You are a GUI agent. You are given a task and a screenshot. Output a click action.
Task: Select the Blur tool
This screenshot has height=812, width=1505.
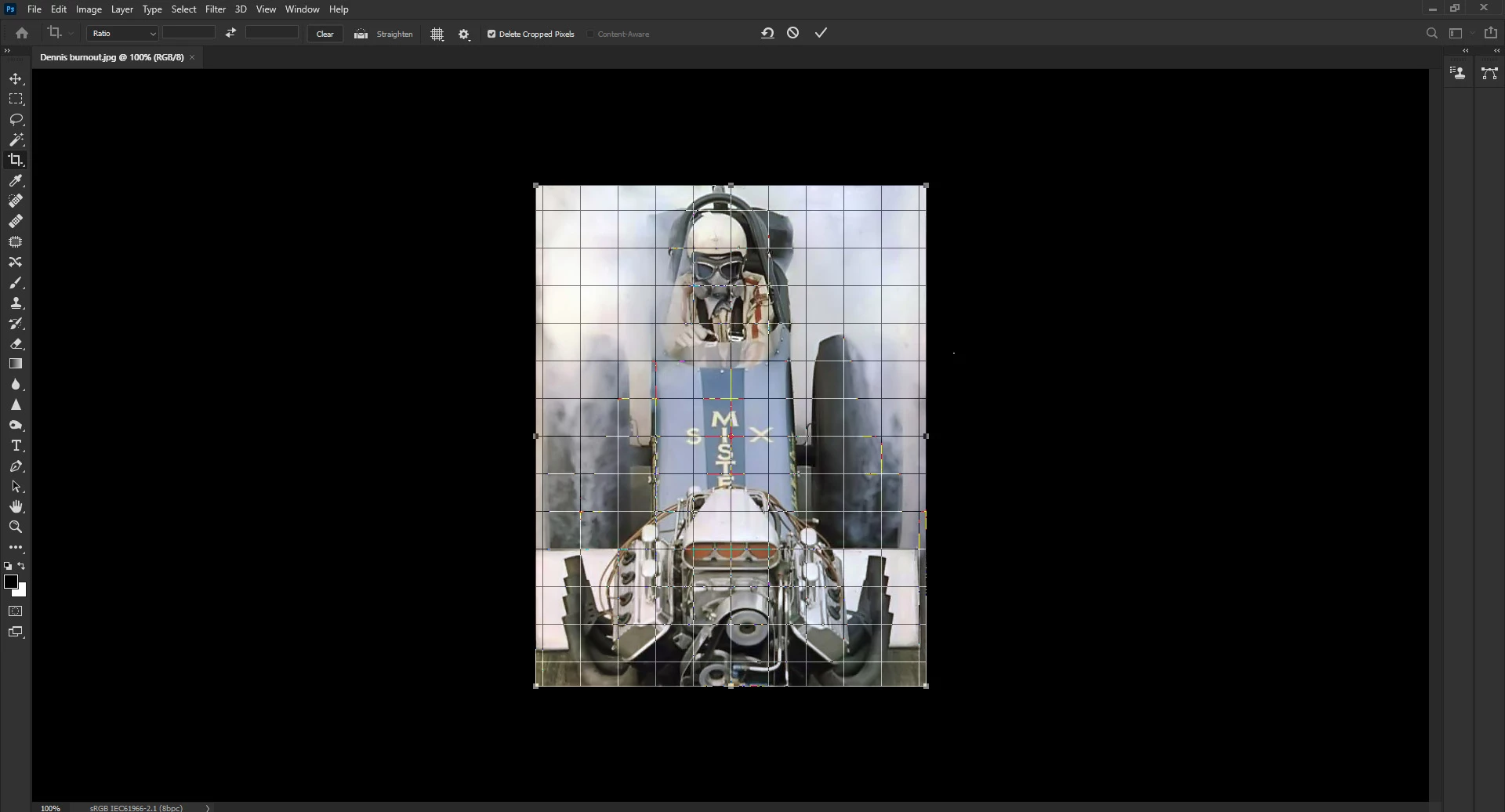tap(16, 385)
